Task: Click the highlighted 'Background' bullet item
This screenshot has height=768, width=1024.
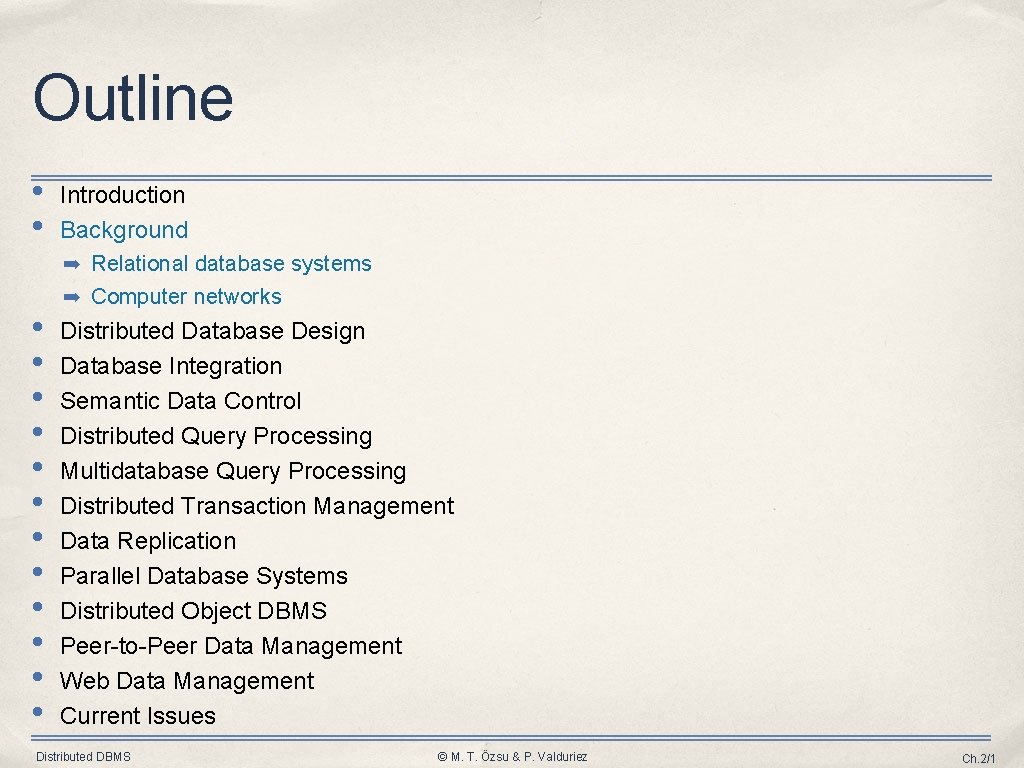Action: click(124, 231)
